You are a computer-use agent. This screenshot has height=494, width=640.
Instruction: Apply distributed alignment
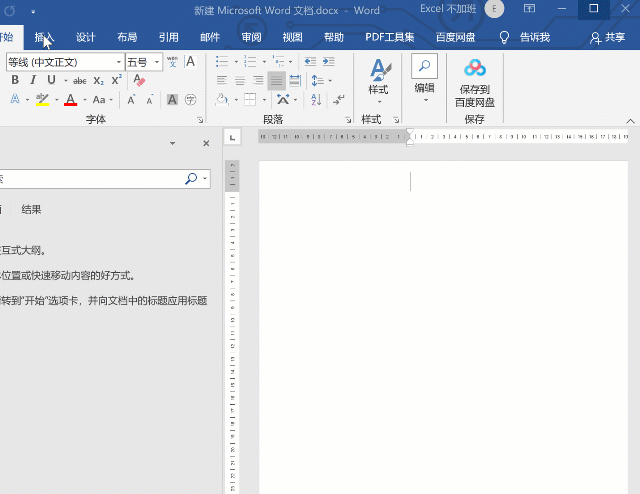click(x=295, y=80)
